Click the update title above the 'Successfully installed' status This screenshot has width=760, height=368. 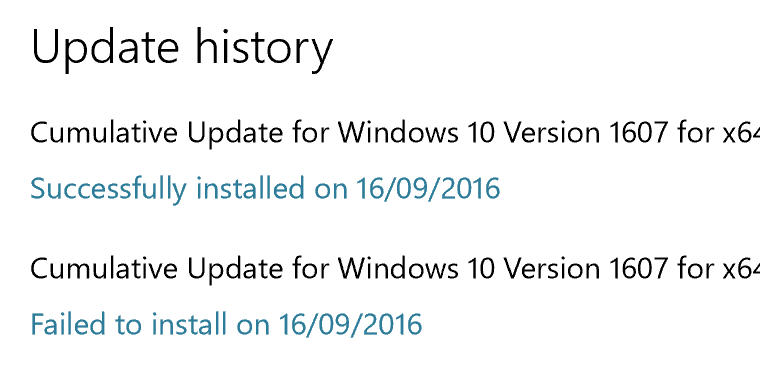[395, 133]
